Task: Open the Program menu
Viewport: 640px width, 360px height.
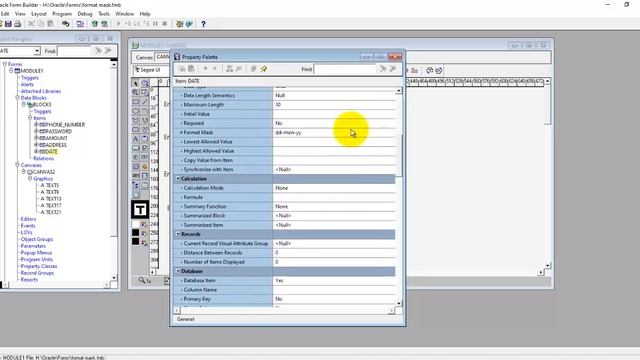Action: click(x=62, y=13)
